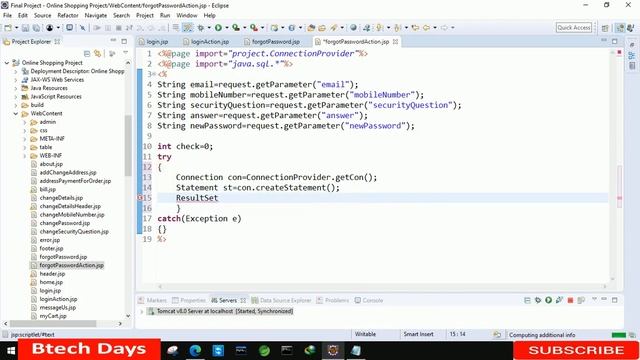Expand the WEB-INF folder
The image size is (640, 360).
[25, 156]
